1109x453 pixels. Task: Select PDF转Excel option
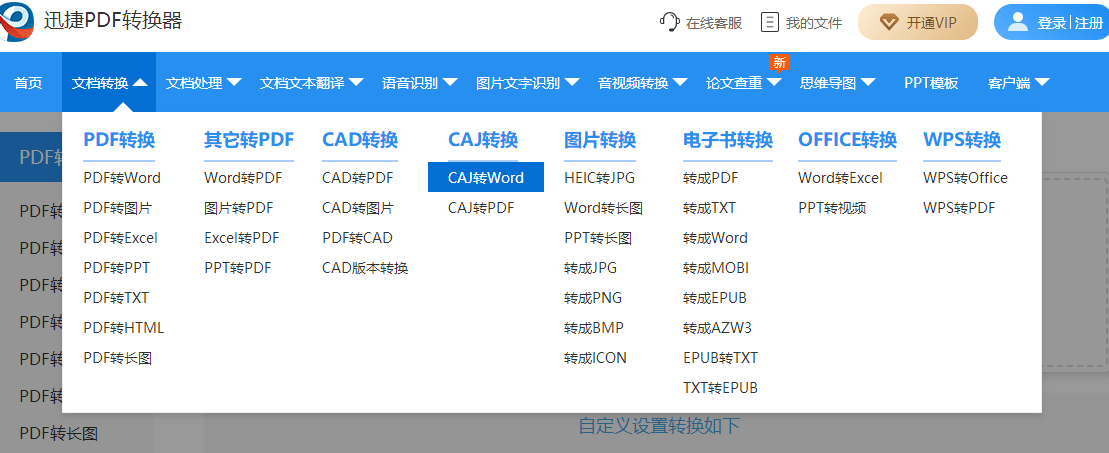point(120,238)
